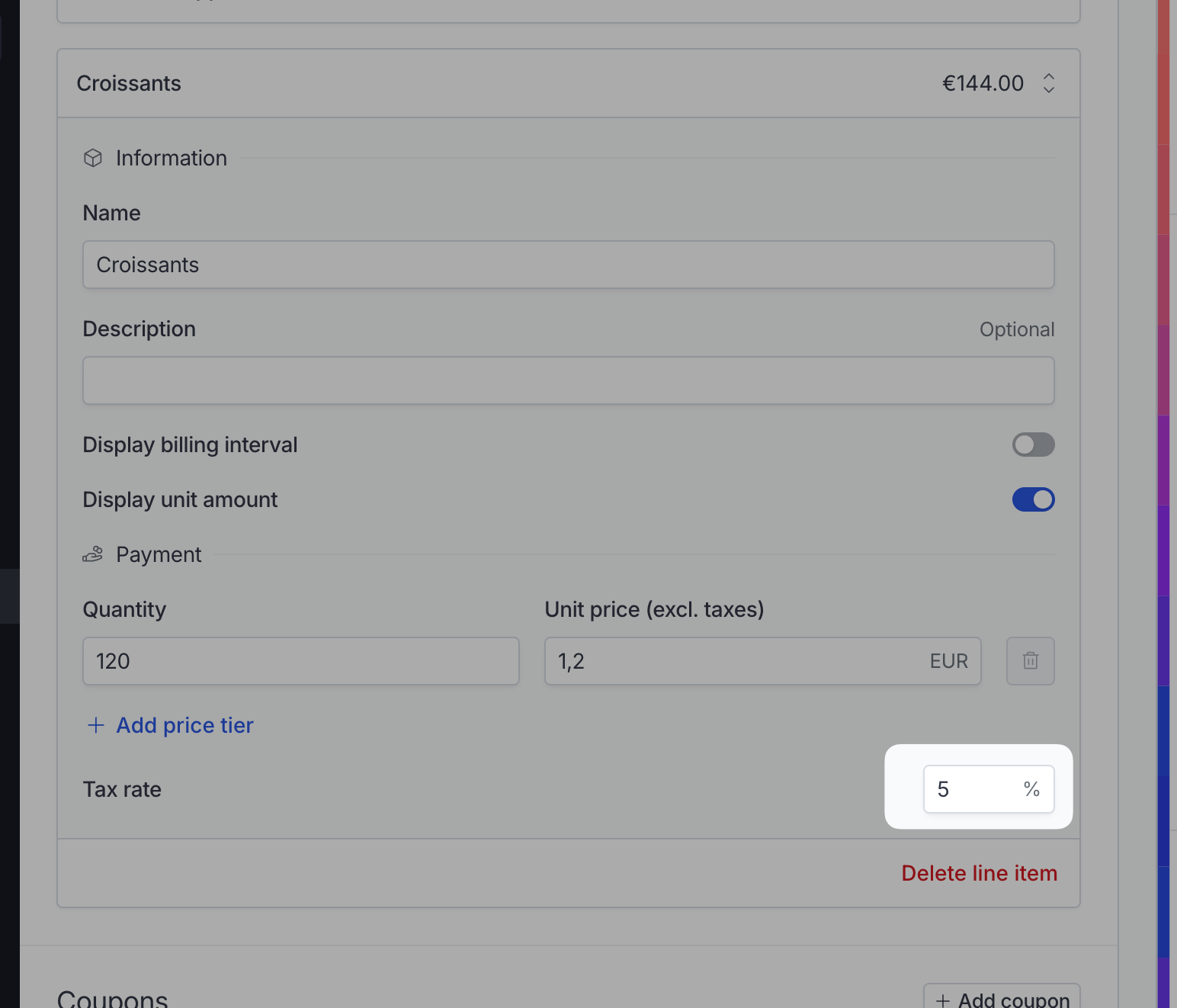Click the plus icon on Add coupon
This screenshot has height=1008, width=1177.
click(x=943, y=1000)
